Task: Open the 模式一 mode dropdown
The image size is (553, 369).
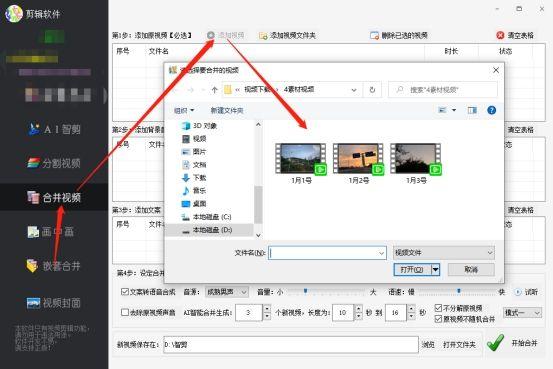Action: pyautogui.click(x=522, y=313)
